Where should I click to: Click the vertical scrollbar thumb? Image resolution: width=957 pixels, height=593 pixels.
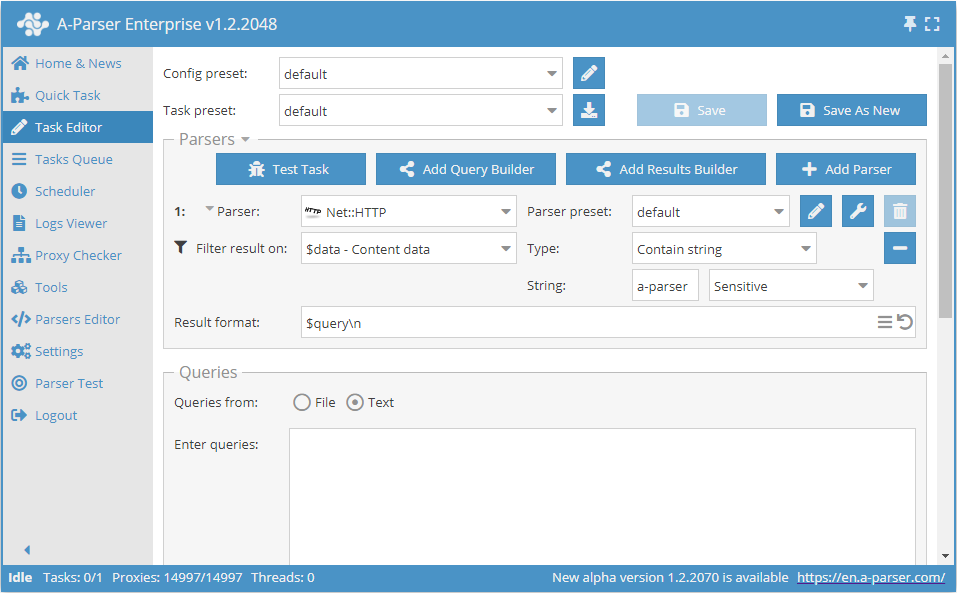click(x=945, y=190)
